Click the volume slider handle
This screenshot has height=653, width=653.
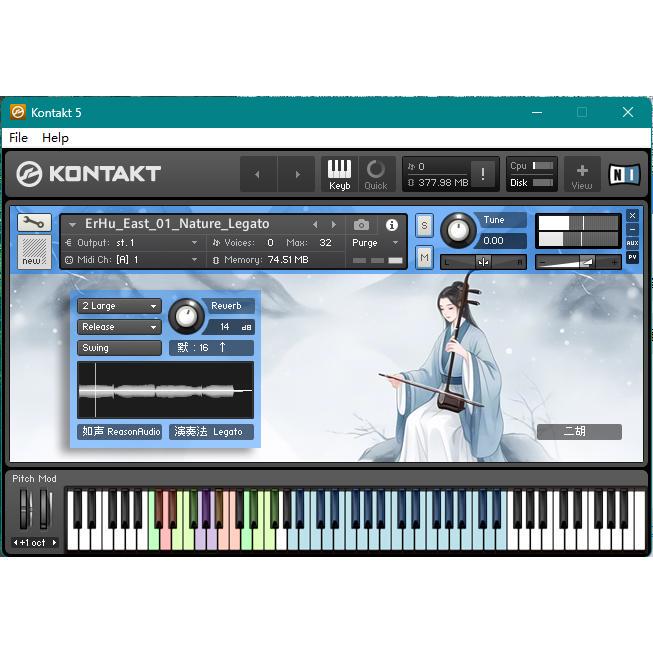(x=587, y=262)
